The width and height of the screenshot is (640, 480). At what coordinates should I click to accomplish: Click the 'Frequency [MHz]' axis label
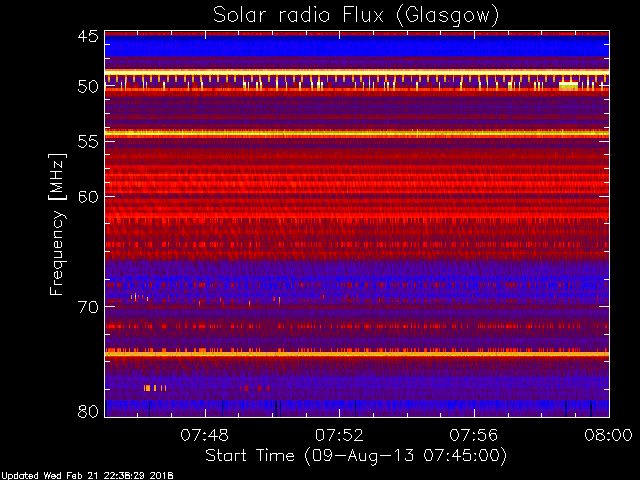click(x=57, y=224)
